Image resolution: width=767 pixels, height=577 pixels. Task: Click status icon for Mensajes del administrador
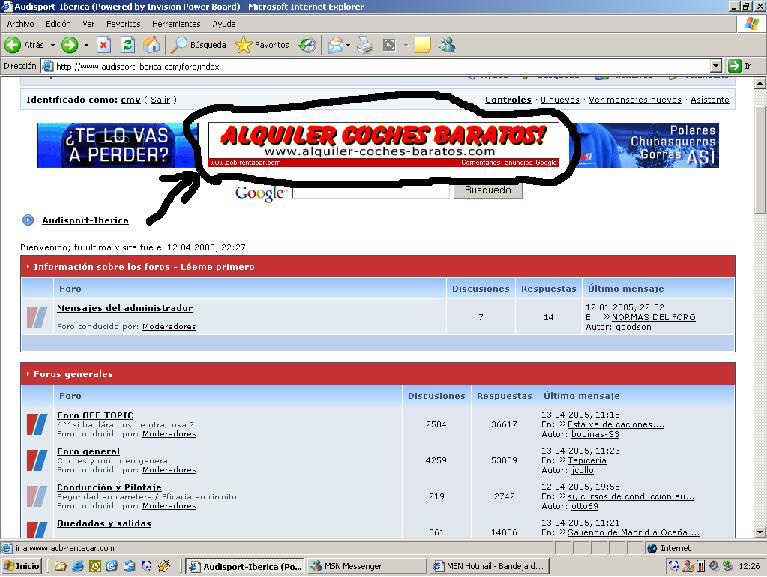[x=37, y=317]
